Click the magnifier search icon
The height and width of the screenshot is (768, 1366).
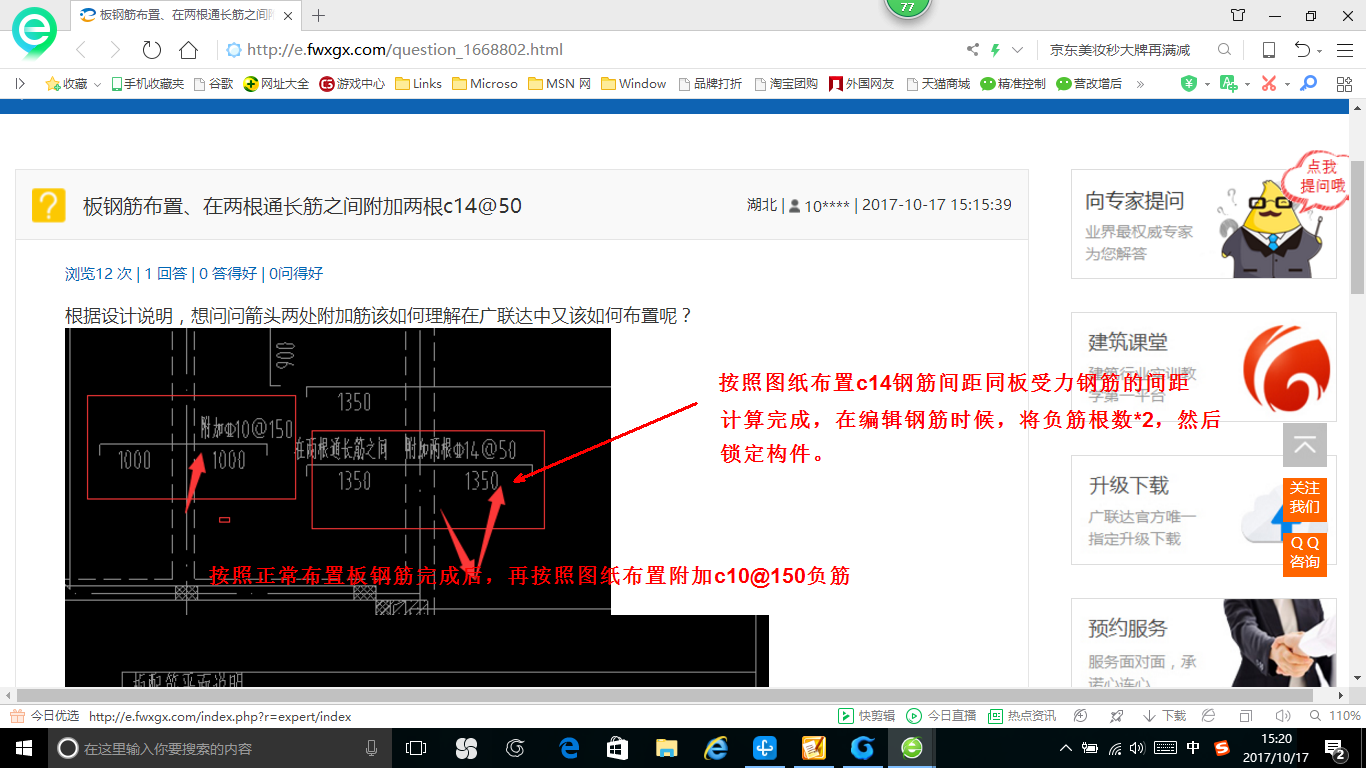tap(1224, 50)
